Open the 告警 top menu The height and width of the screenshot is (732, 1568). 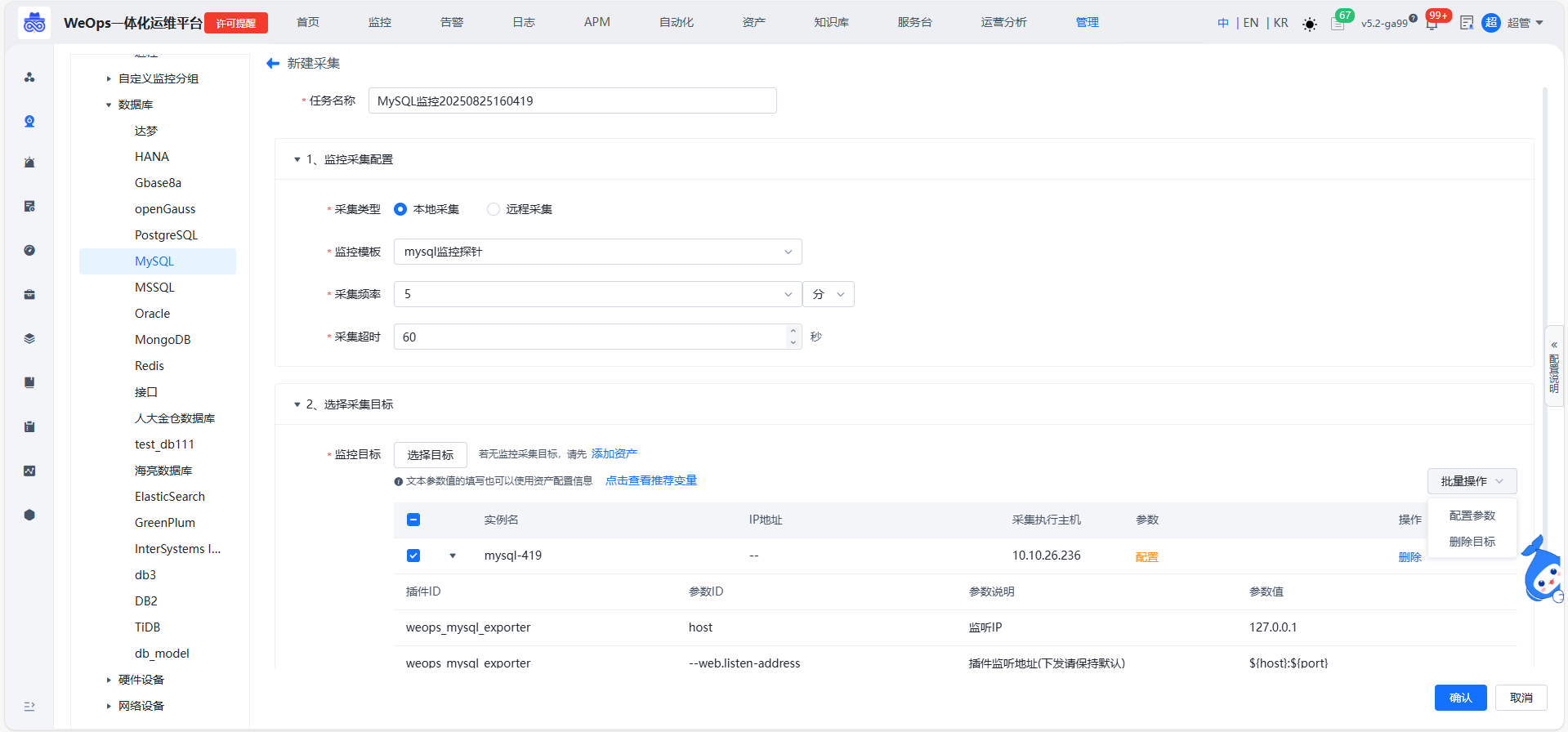(x=451, y=23)
